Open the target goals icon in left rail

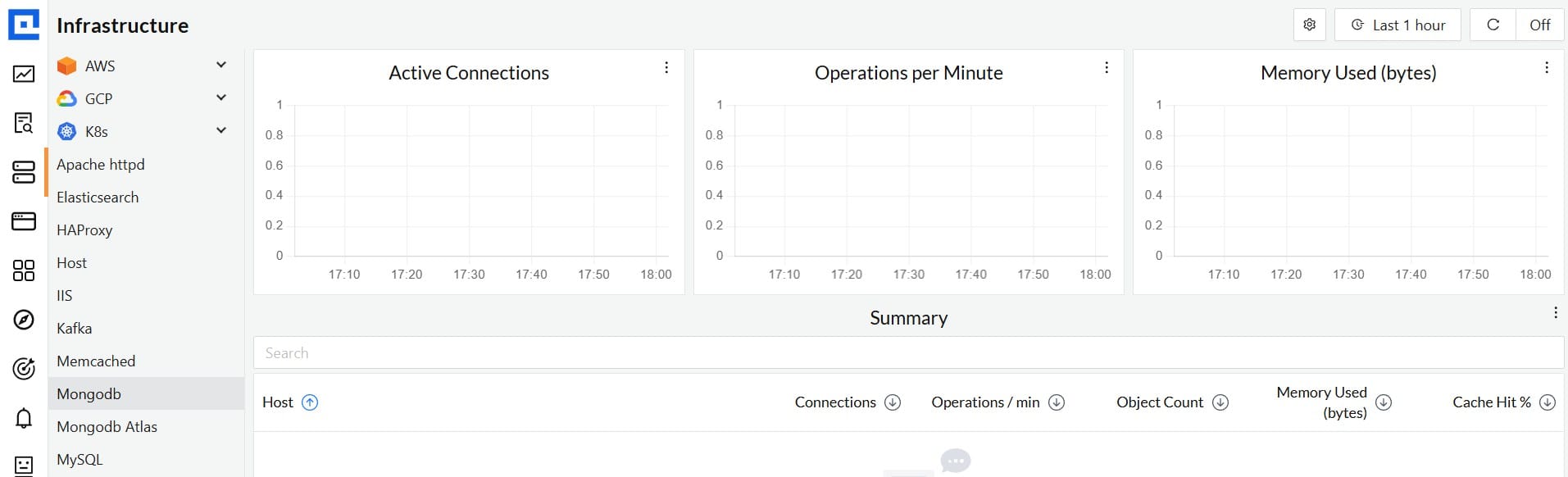24,369
